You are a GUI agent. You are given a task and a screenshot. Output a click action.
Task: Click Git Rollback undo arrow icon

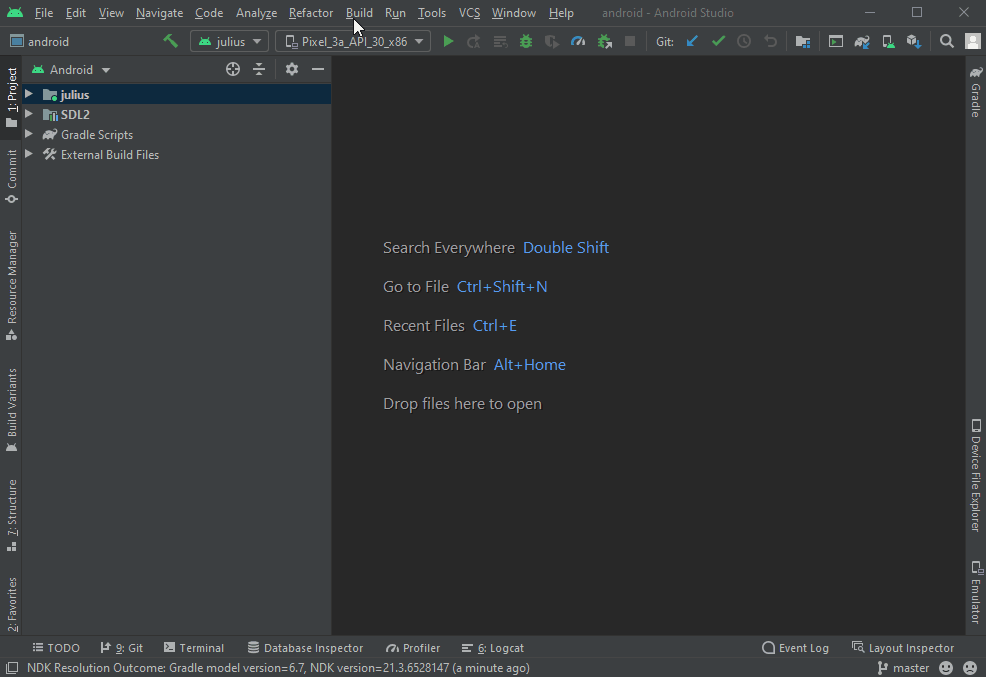[770, 41]
